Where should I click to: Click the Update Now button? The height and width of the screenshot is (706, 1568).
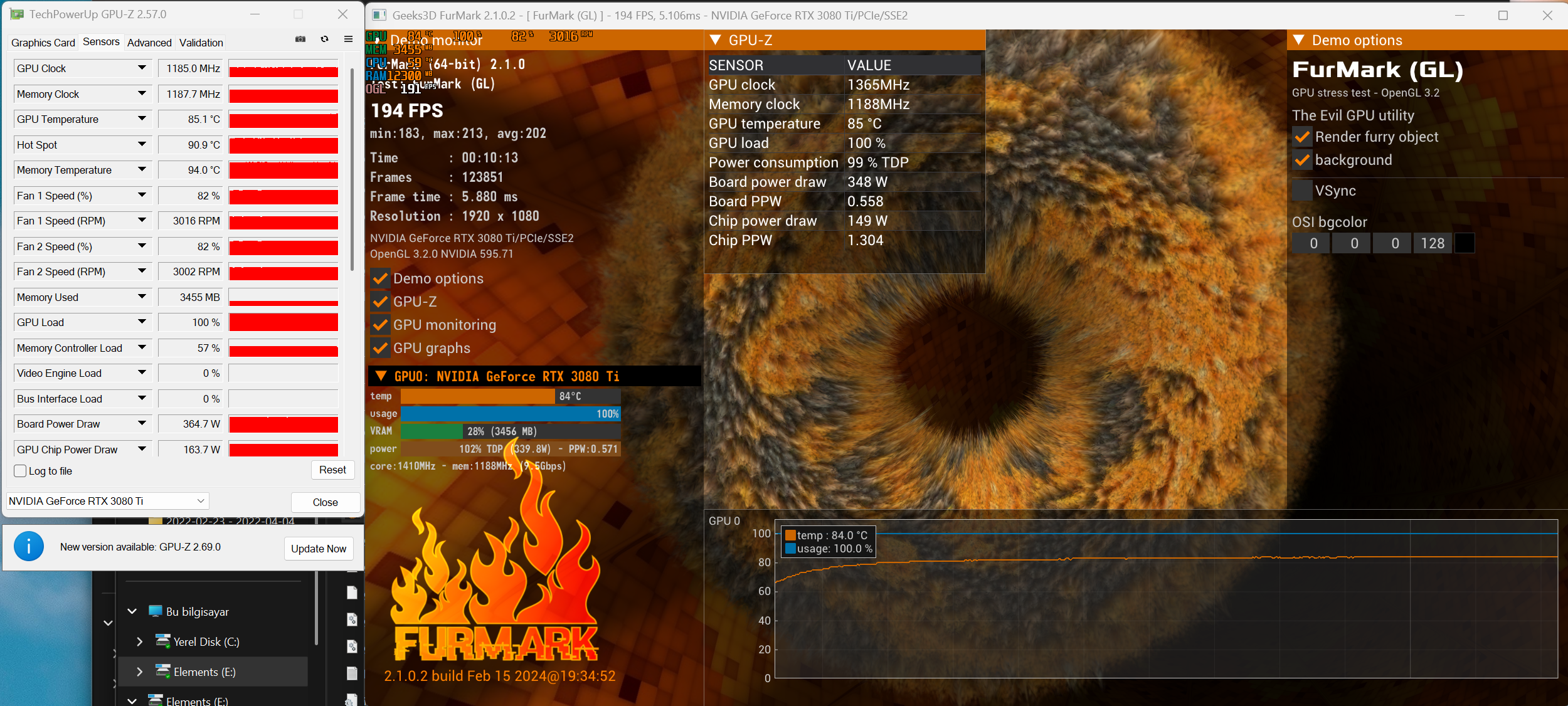pos(319,549)
